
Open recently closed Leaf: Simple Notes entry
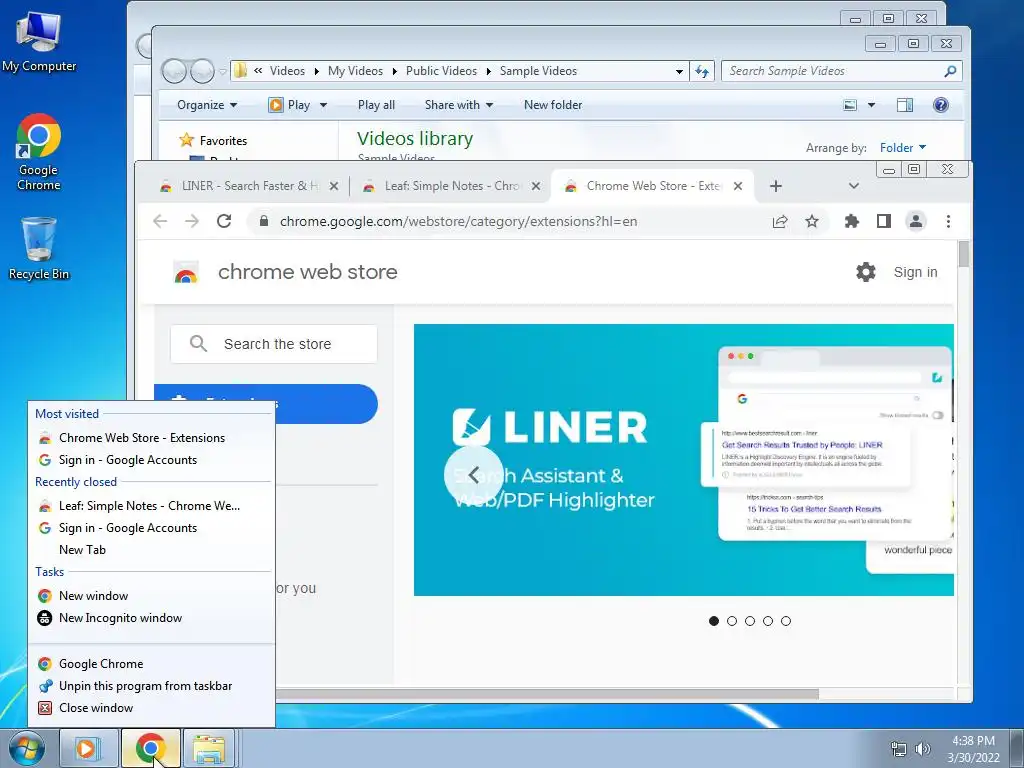point(150,505)
